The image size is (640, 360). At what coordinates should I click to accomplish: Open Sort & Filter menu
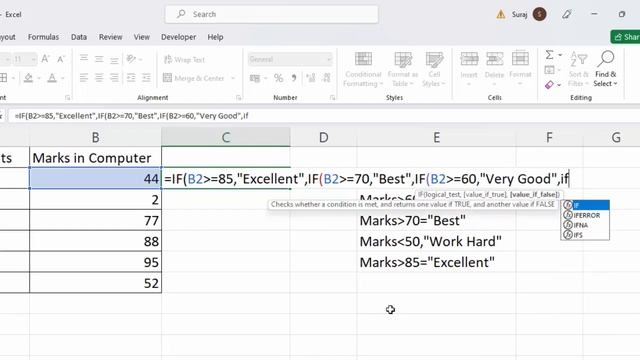click(579, 69)
